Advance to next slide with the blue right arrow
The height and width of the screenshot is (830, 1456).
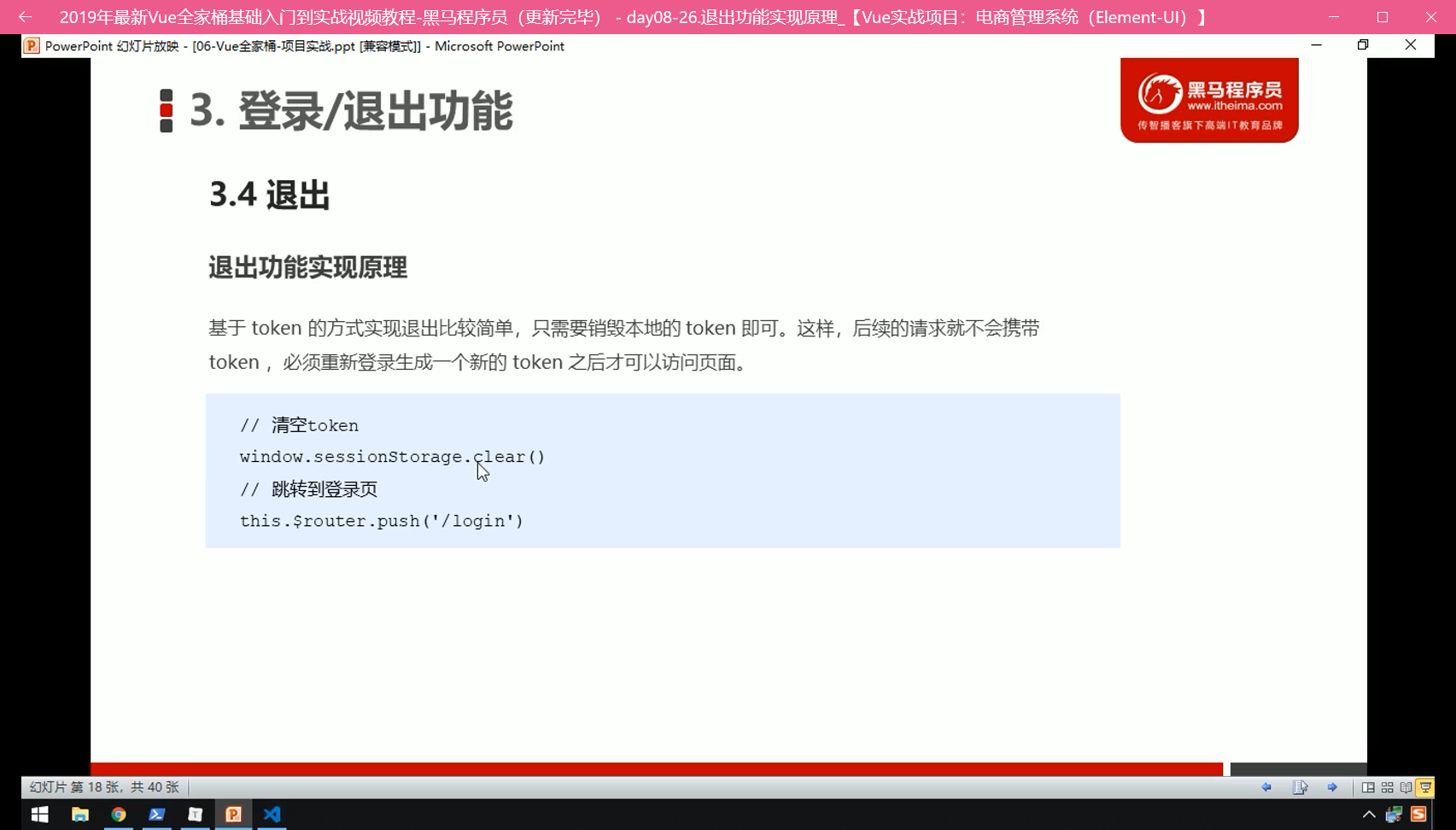pos(1332,787)
